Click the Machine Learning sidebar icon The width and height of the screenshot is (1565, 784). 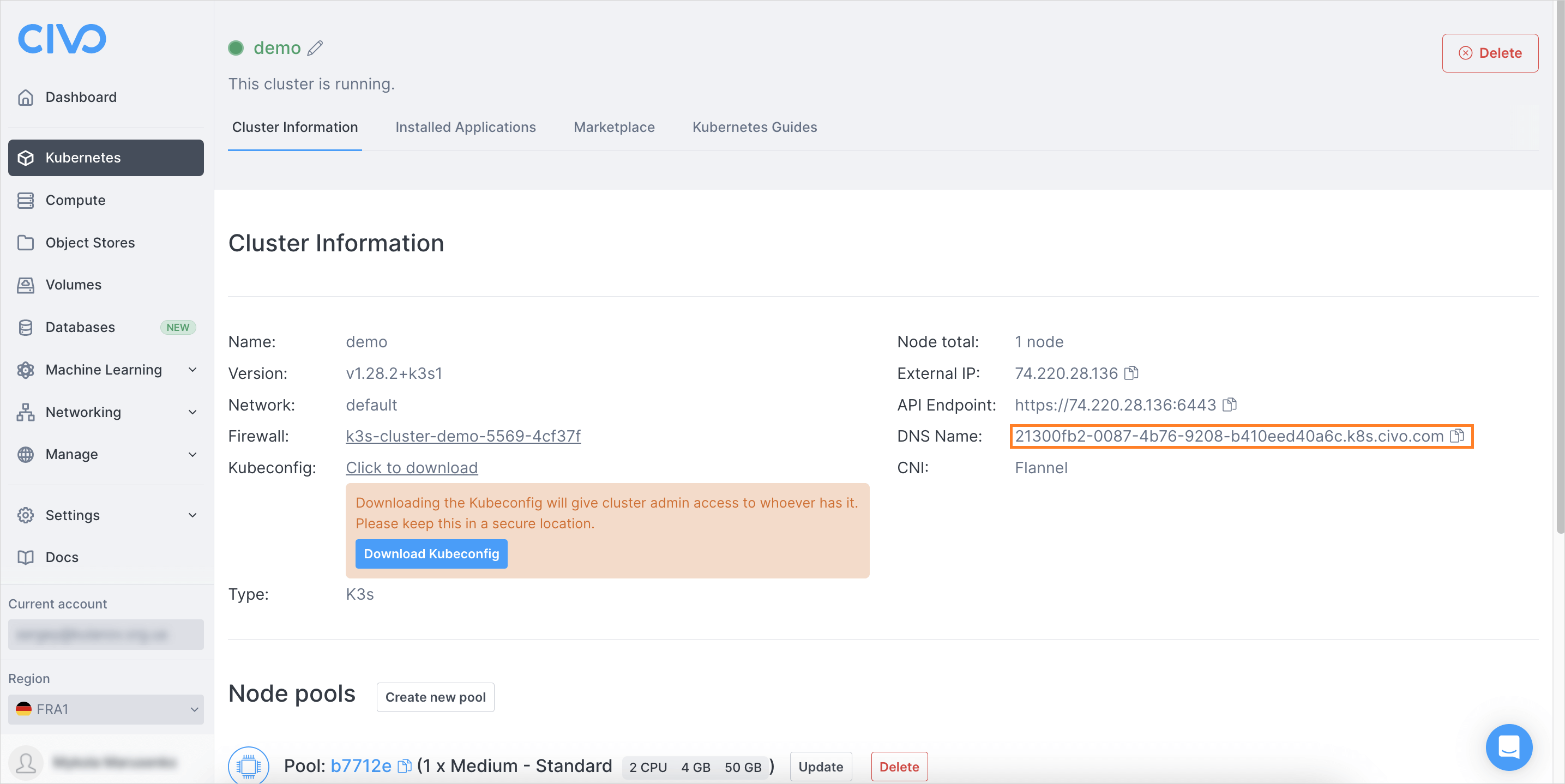(x=26, y=369)
